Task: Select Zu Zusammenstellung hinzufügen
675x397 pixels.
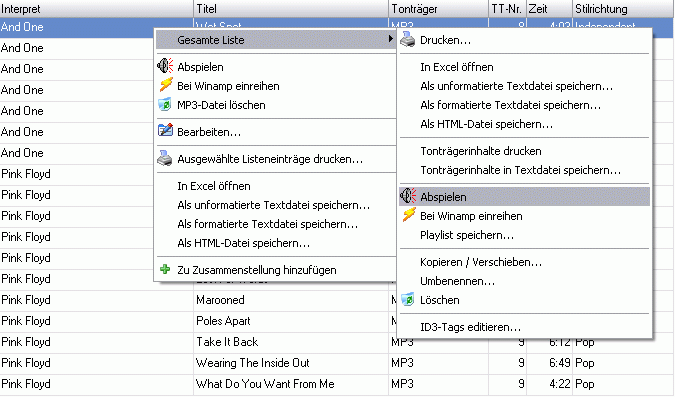Action: [x=276, y=270]
